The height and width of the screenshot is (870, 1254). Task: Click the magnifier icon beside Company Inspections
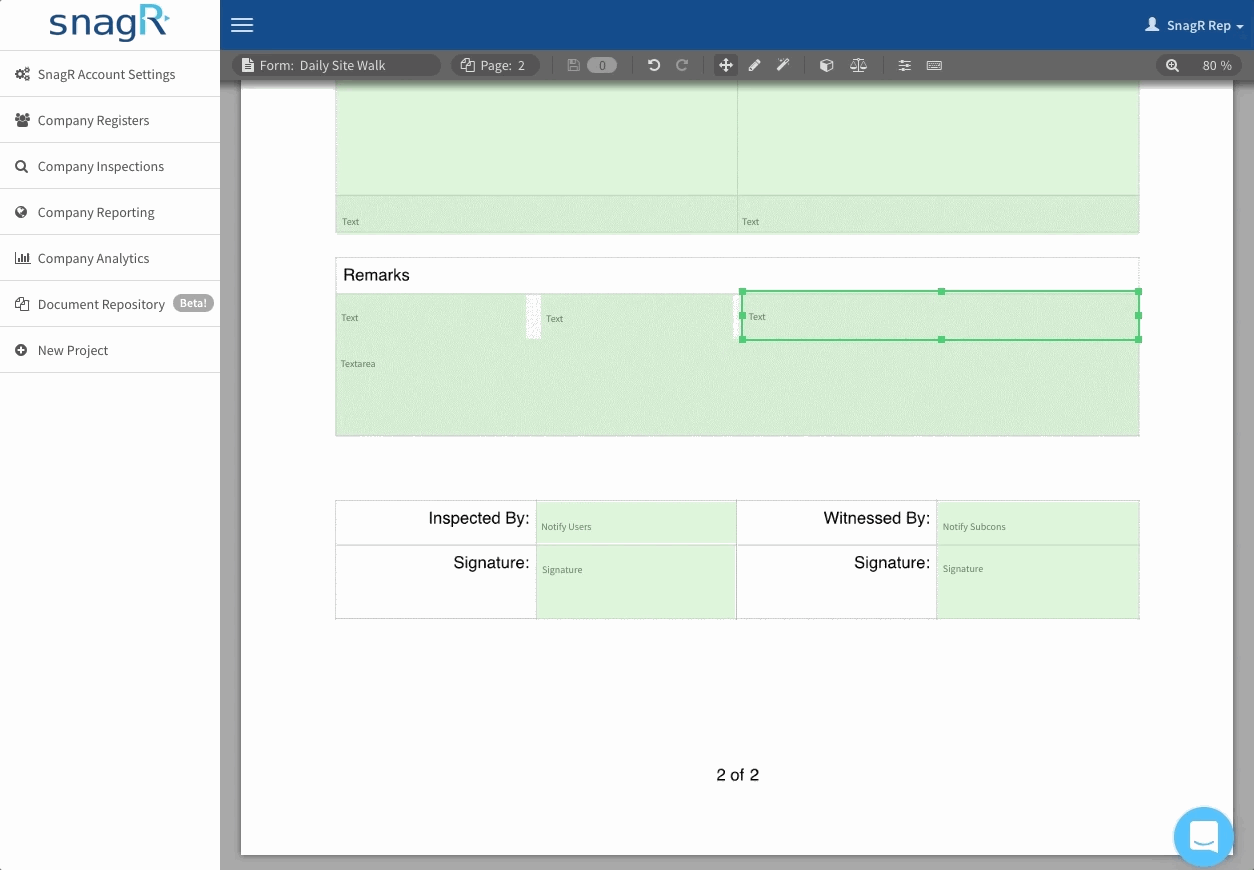[x=21, y=166]
